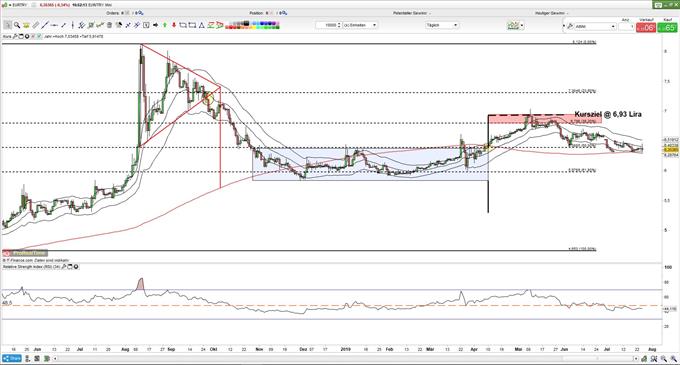Click the Kurs panel round black icon
Image resolution: width=680 pixels, height=365 pixels.
[27, 36]
